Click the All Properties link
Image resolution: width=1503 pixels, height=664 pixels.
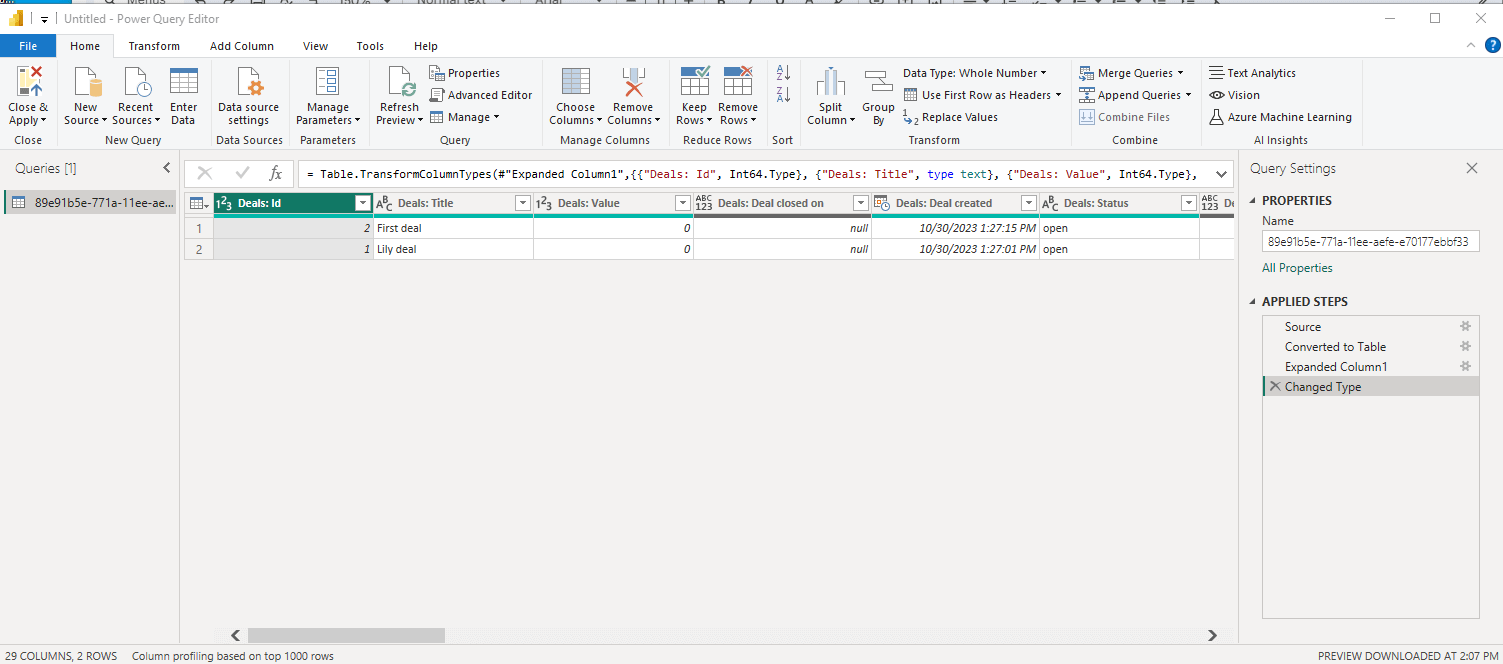(x=1297, y=268)
